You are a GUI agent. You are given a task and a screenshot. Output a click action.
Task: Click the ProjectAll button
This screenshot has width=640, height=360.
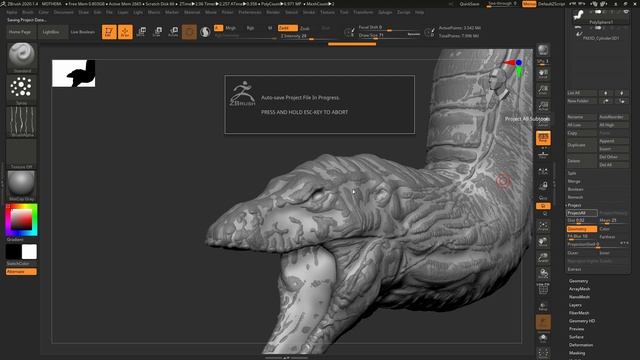pyautogui.click(x=582, y=213)
